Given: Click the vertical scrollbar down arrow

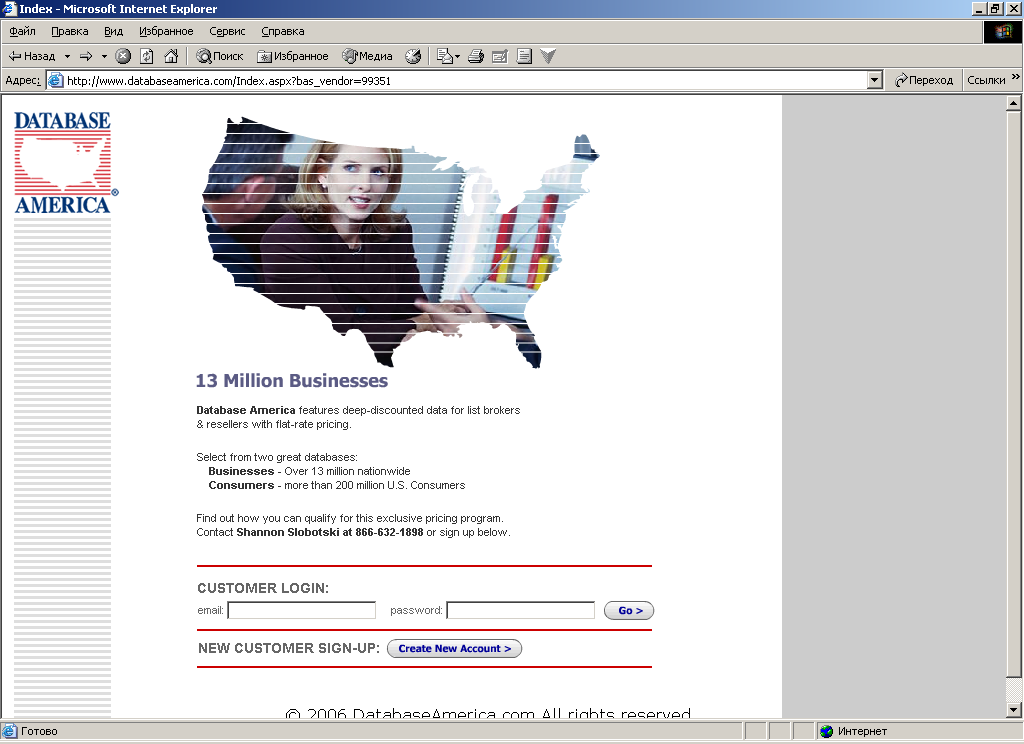Looking at the screenshot, I should [1014, 709].
